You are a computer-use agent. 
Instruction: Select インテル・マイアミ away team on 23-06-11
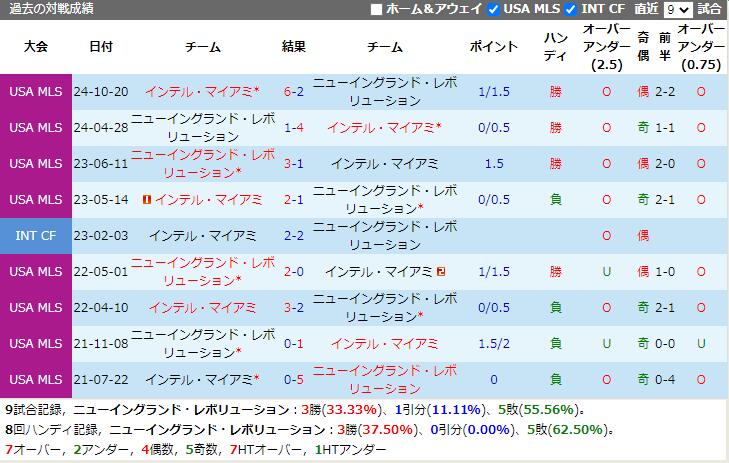click(384, 164)
